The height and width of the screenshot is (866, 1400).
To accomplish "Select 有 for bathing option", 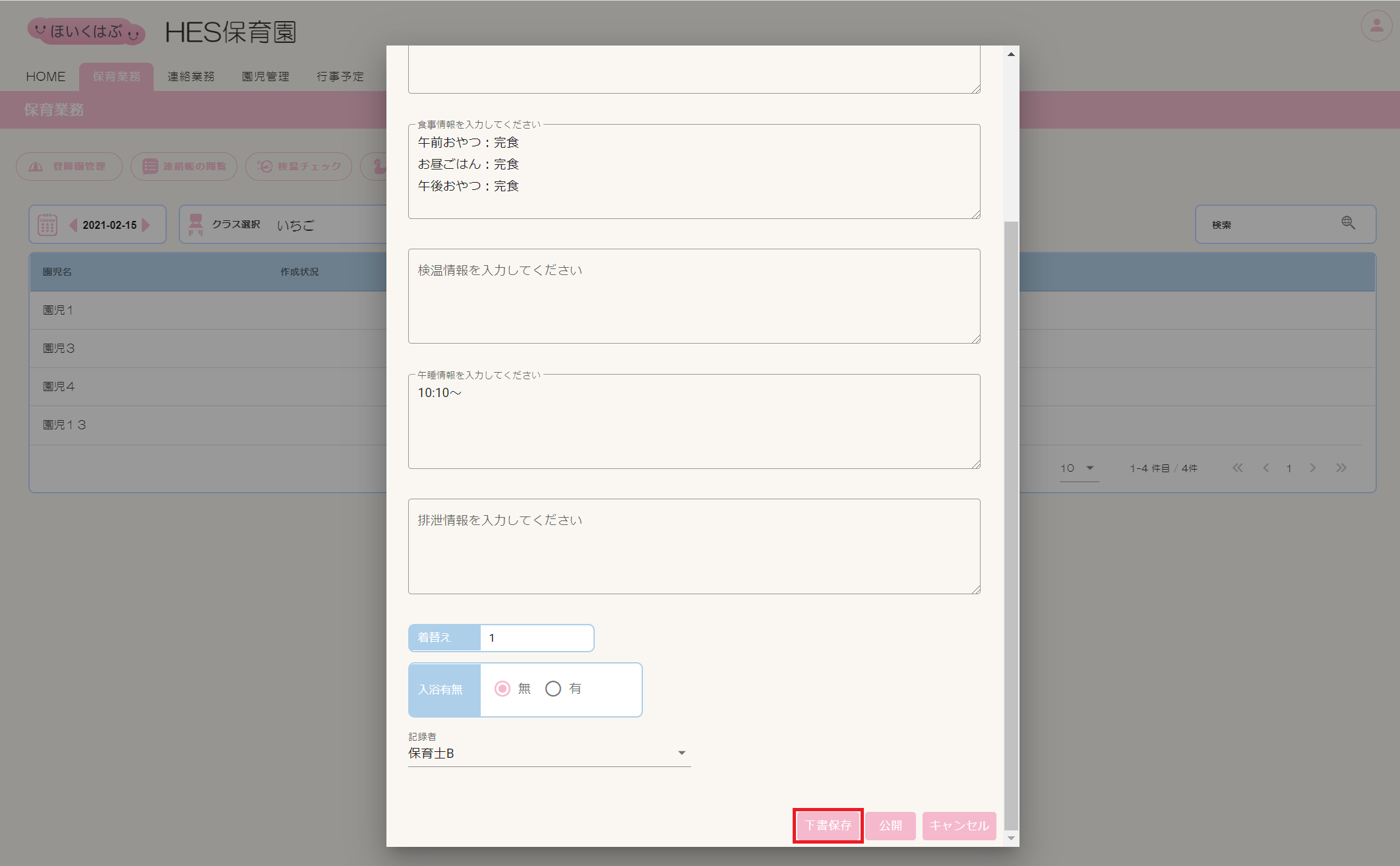I will 553,689.
